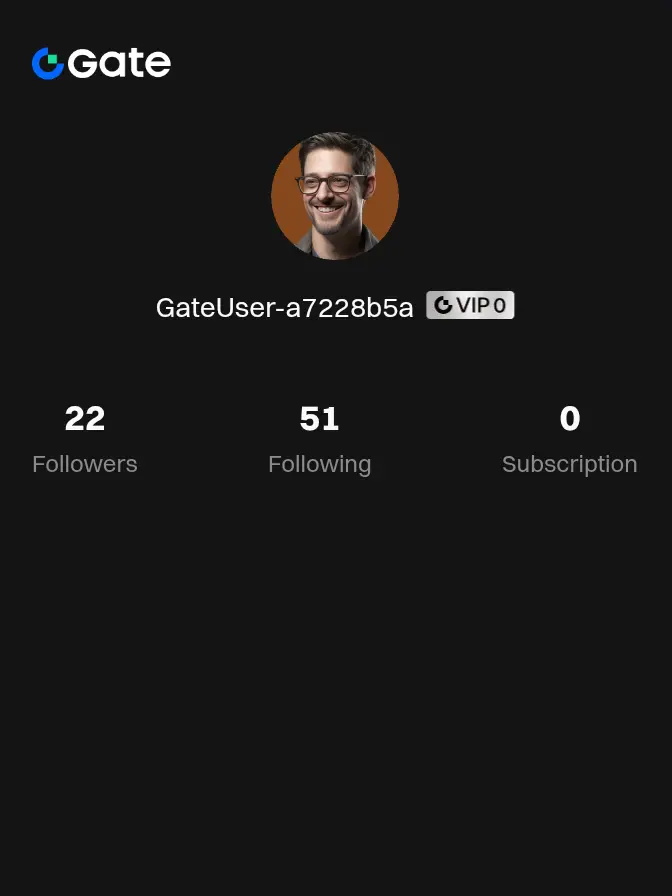Click the small Gate icon inside VIP badge
Image resolution: width=672 pixels, height=896 pixels.
pos(443,305)
